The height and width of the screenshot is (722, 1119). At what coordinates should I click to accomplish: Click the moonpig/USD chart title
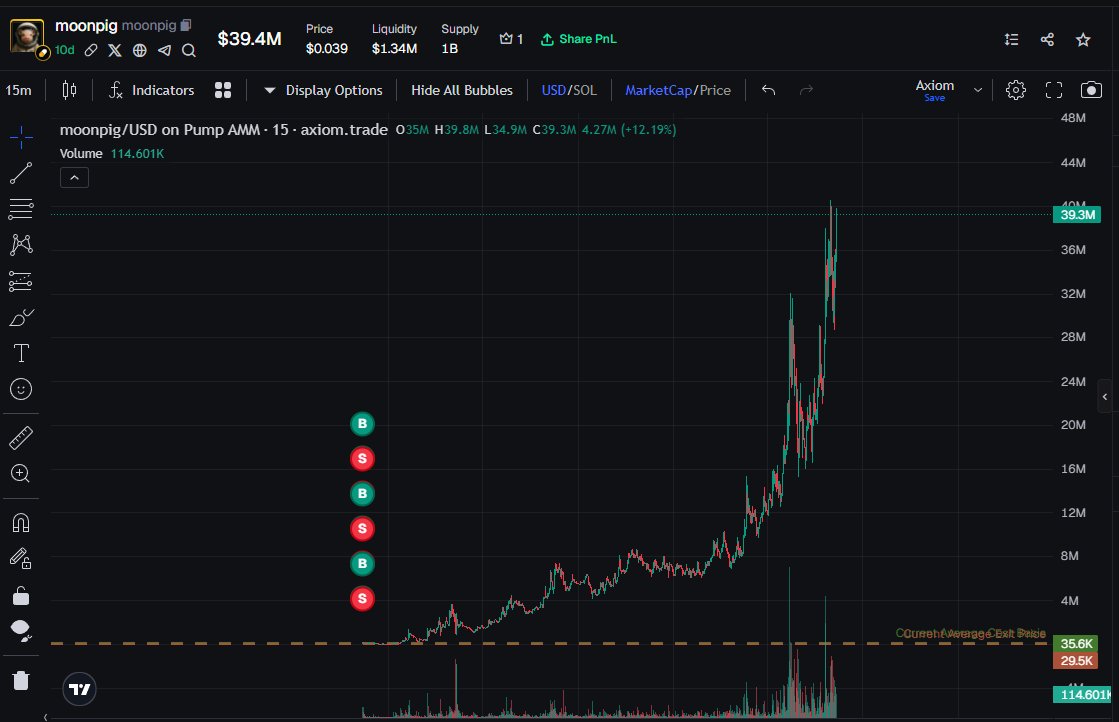(x=223, y=130)
